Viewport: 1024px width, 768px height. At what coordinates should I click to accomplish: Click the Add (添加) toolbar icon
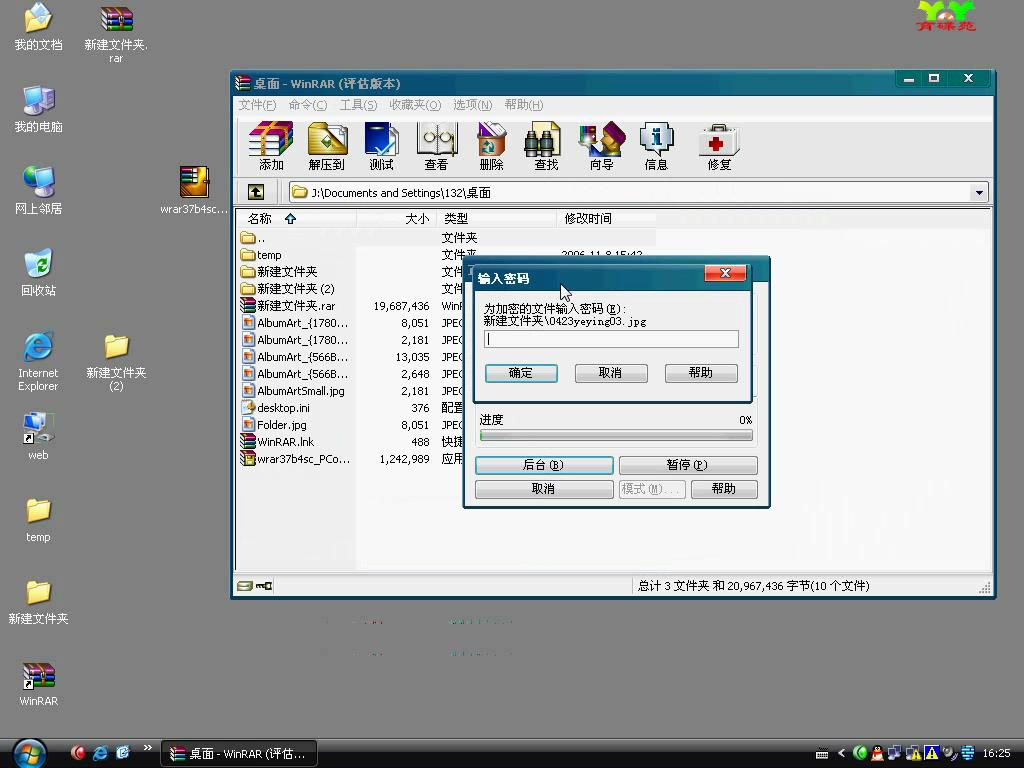pos(271,146)
